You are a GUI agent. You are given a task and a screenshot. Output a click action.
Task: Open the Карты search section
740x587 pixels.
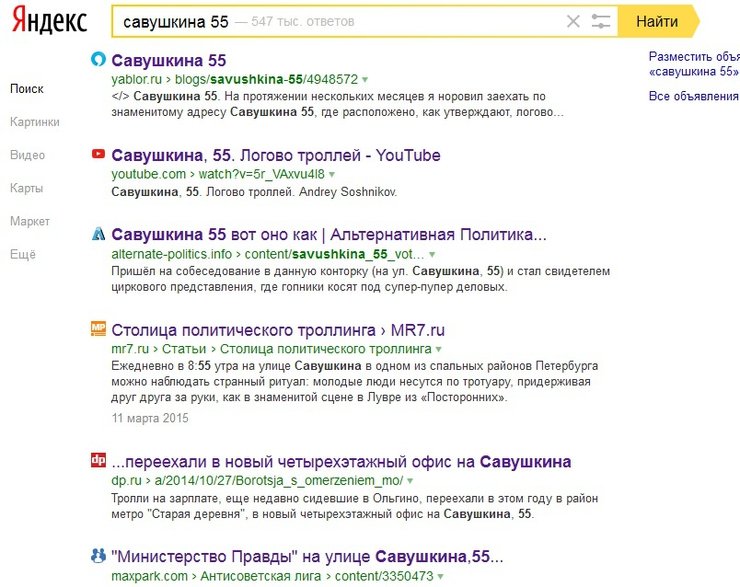26,188
